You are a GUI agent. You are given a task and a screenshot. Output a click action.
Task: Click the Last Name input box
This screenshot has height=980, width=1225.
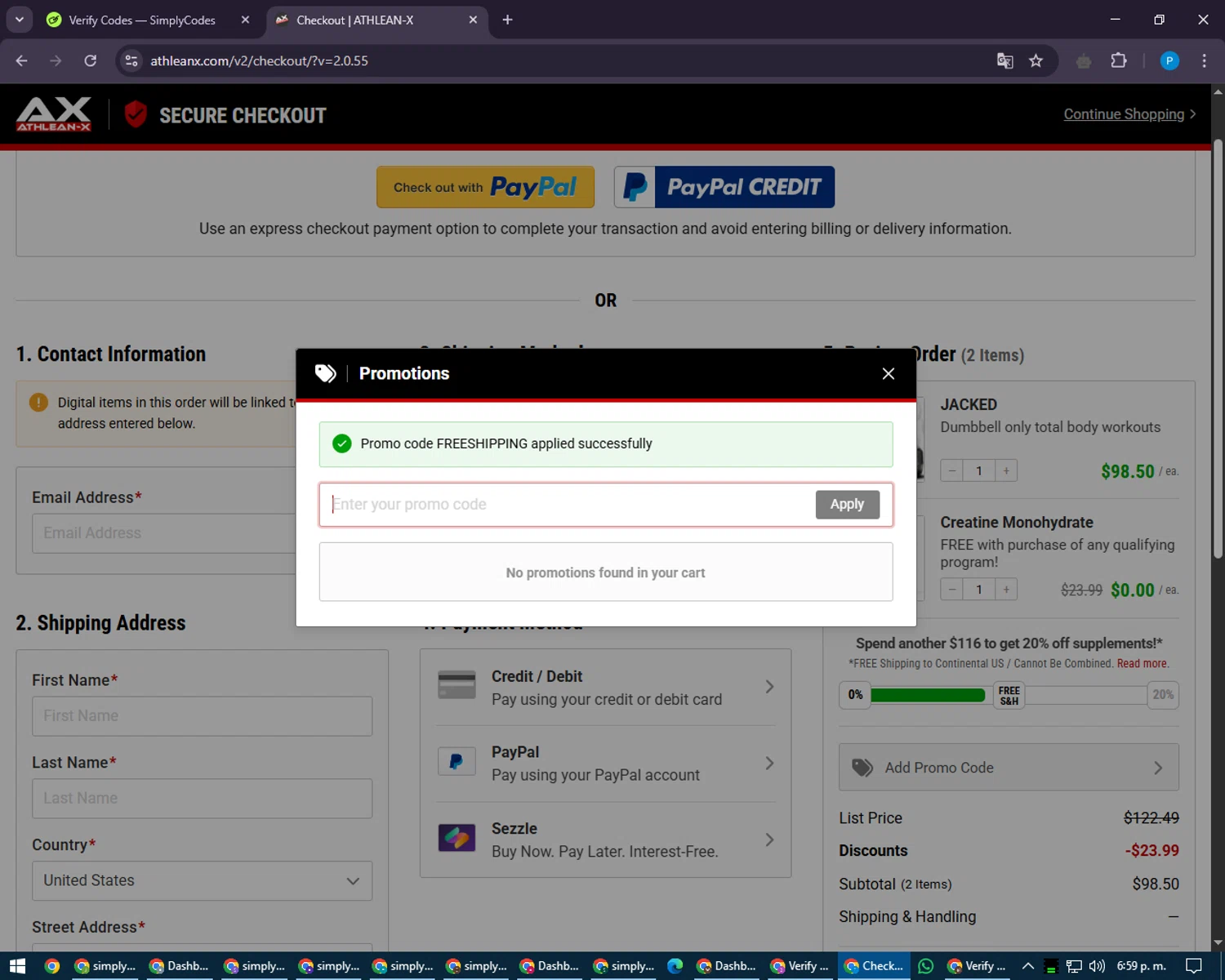(x=203, y=799)
